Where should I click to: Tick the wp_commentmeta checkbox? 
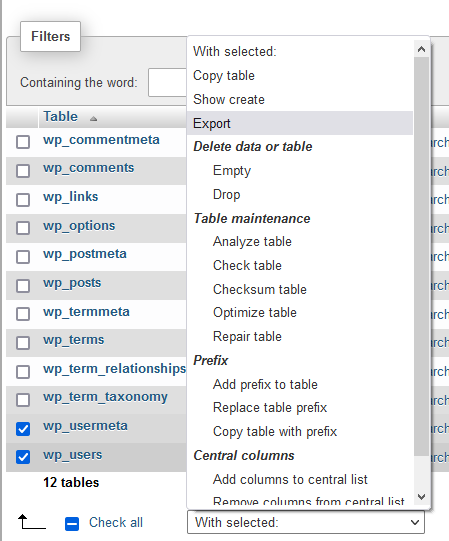(23, 142)
